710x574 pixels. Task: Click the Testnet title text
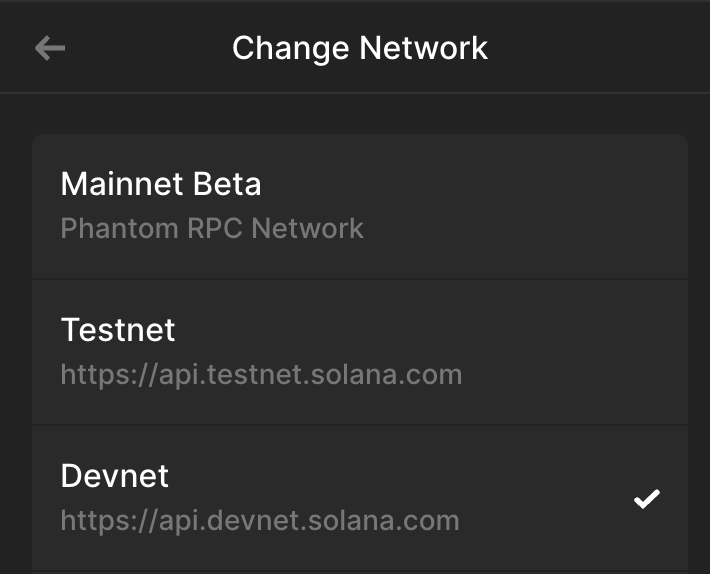118,330
